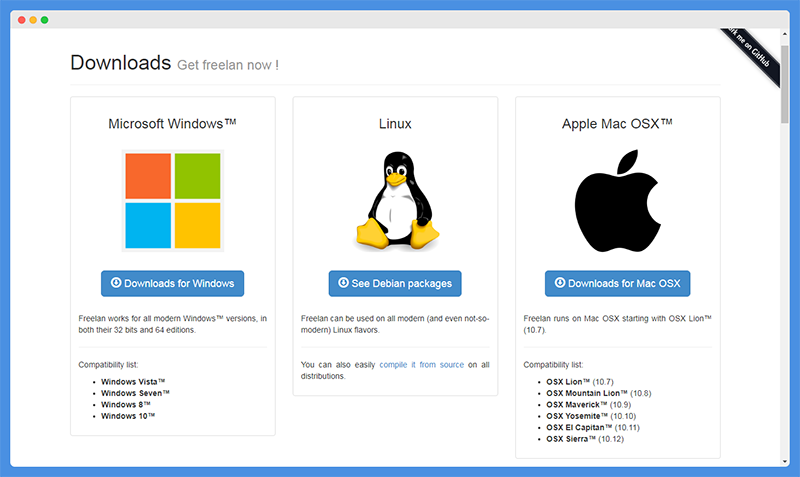Click the Apple logo image
800x477 pixels.
(617, 200)
